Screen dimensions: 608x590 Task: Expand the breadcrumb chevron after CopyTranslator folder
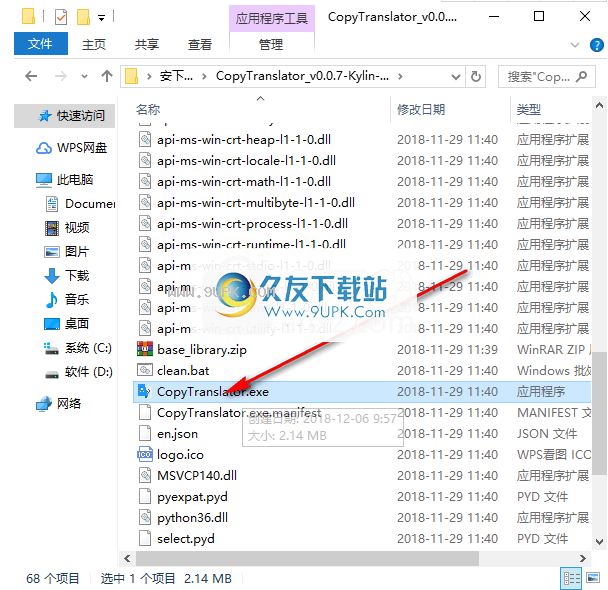click(x=400, y=76)
